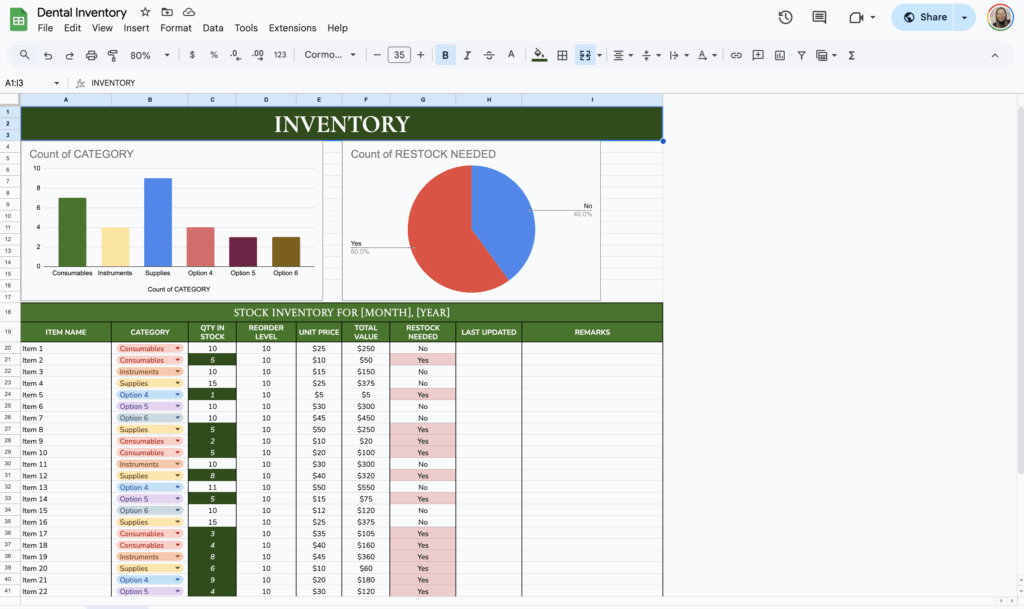Open version history with the clock icon

[786, 16]
